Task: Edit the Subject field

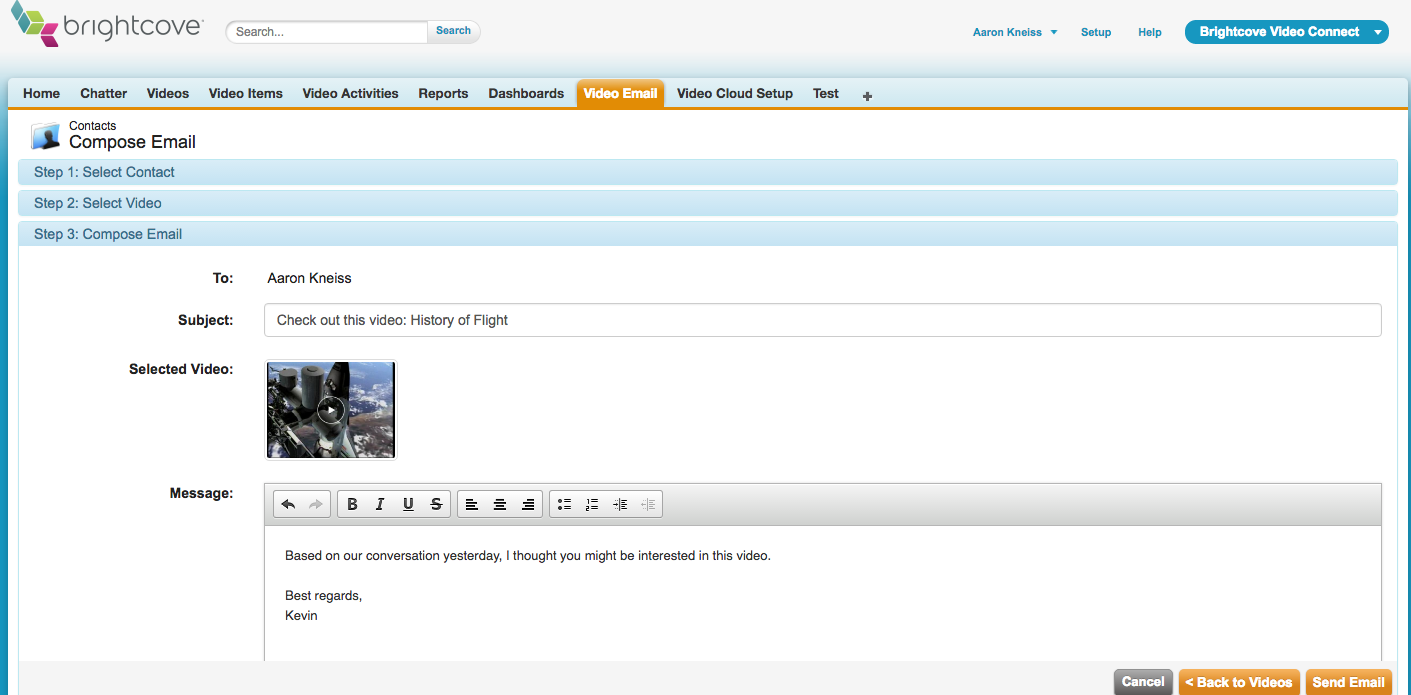Action: [823, 320]
